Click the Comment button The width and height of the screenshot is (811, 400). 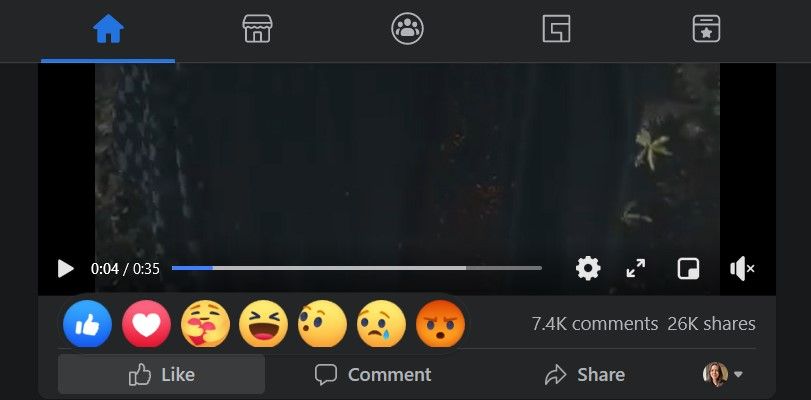pos(373,374)
